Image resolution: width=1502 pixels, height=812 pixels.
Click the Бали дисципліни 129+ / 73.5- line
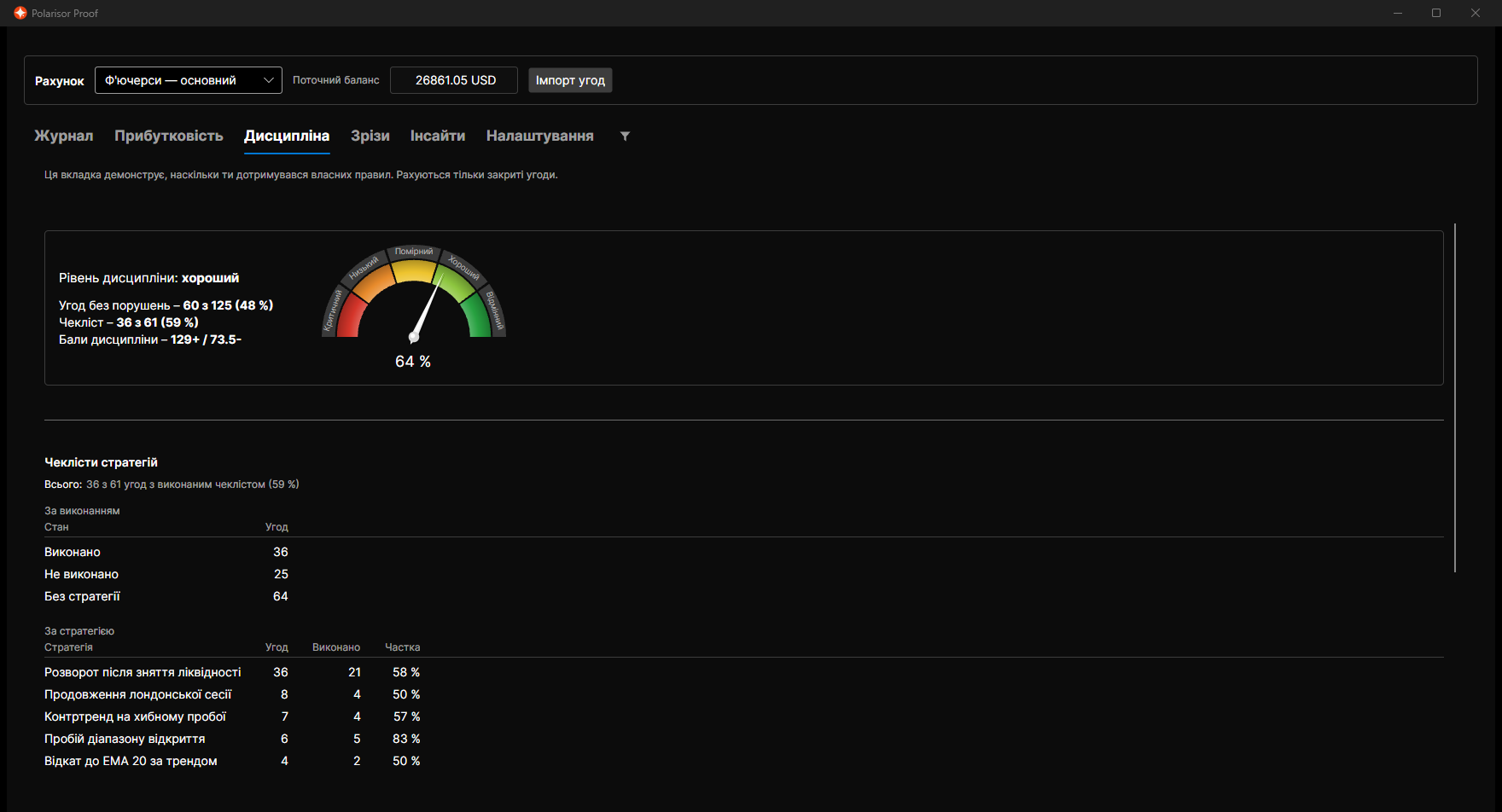pyautogui.click(x=150, y=339)
